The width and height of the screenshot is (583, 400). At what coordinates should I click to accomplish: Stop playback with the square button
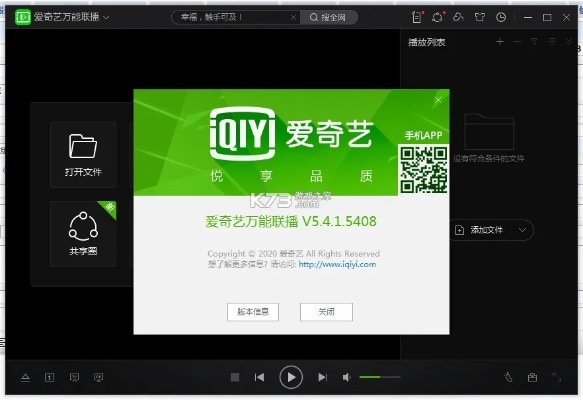235,377
